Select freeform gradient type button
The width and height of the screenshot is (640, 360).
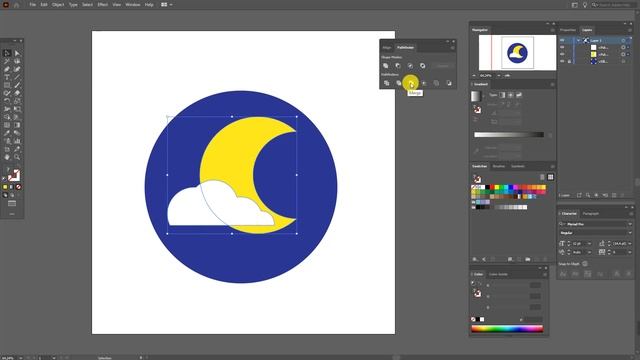pos(519,95)
